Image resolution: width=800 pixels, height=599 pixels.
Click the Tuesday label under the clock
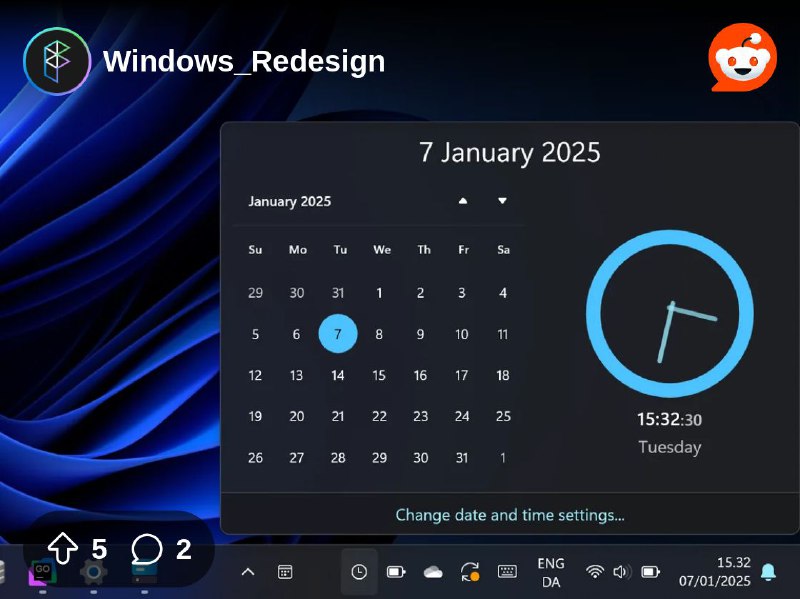point(669,447)
